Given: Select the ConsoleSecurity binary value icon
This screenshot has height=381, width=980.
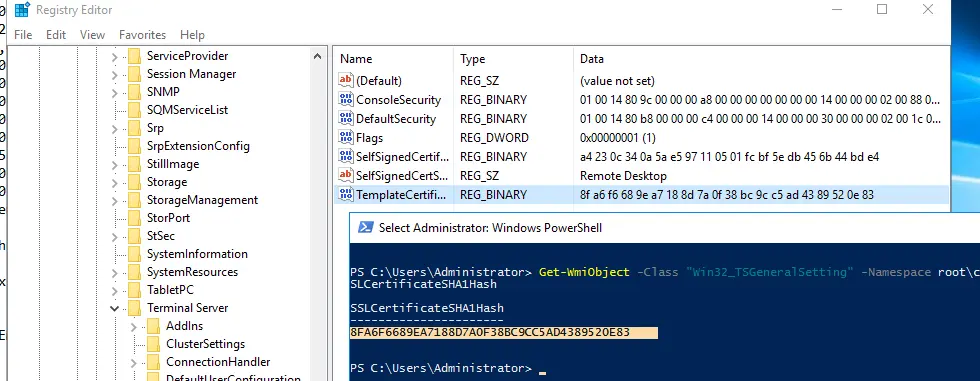Looking at the screenshot, I should click(x=346, y=99).
